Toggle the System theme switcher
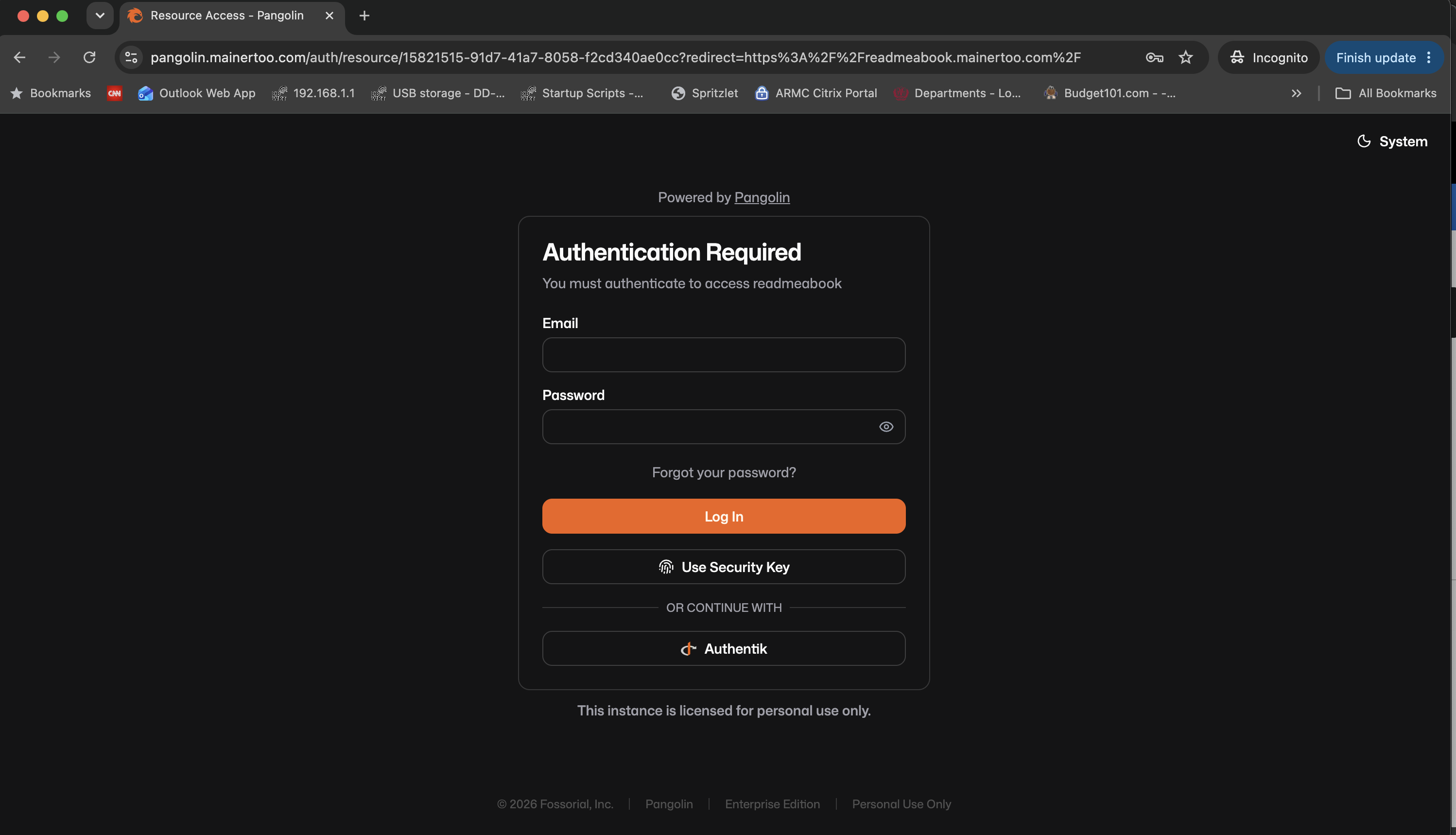The image size is (1456, 835). 1392,141
